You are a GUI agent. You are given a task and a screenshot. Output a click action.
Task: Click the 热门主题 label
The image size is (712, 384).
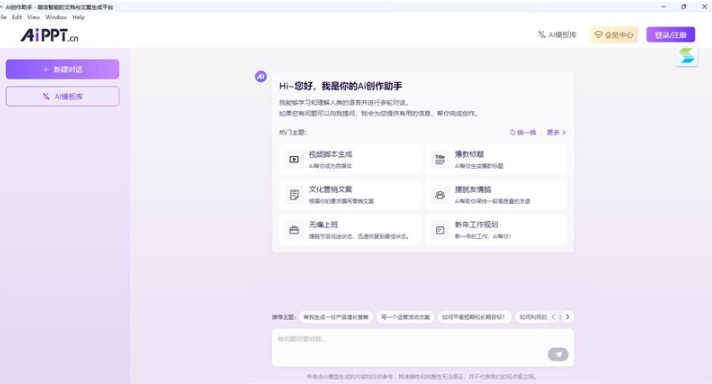click(x=293, y=133)
